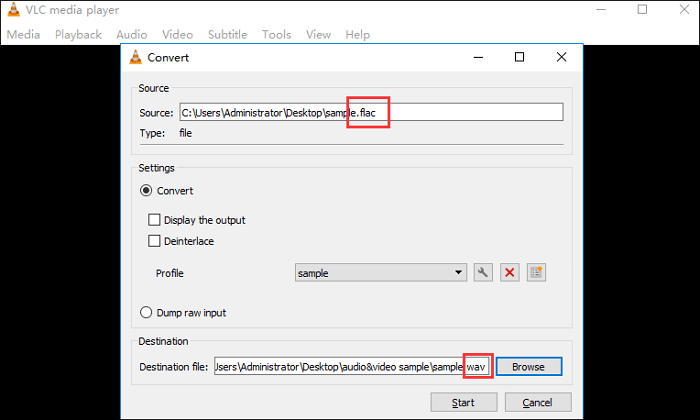Expand the Profile dropdown showing sample
Image resolution: width=700 pixels, height=420 pixels.
(381, 273)
